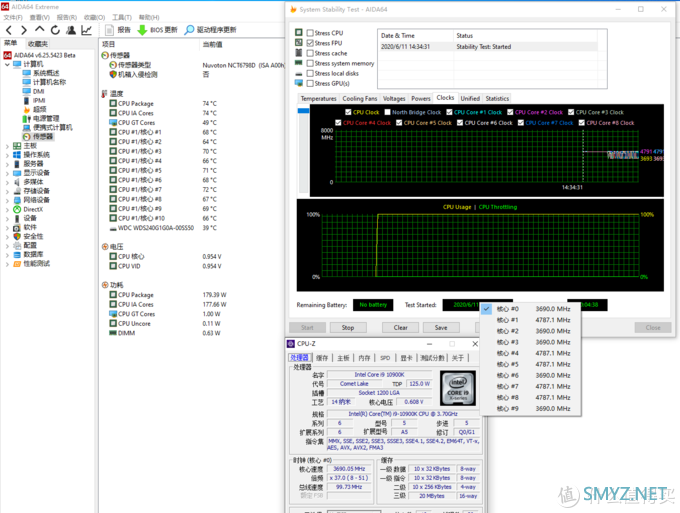680x513 pixels.
Task: Enable the Stress CPU checkbox
Action: 310,33
